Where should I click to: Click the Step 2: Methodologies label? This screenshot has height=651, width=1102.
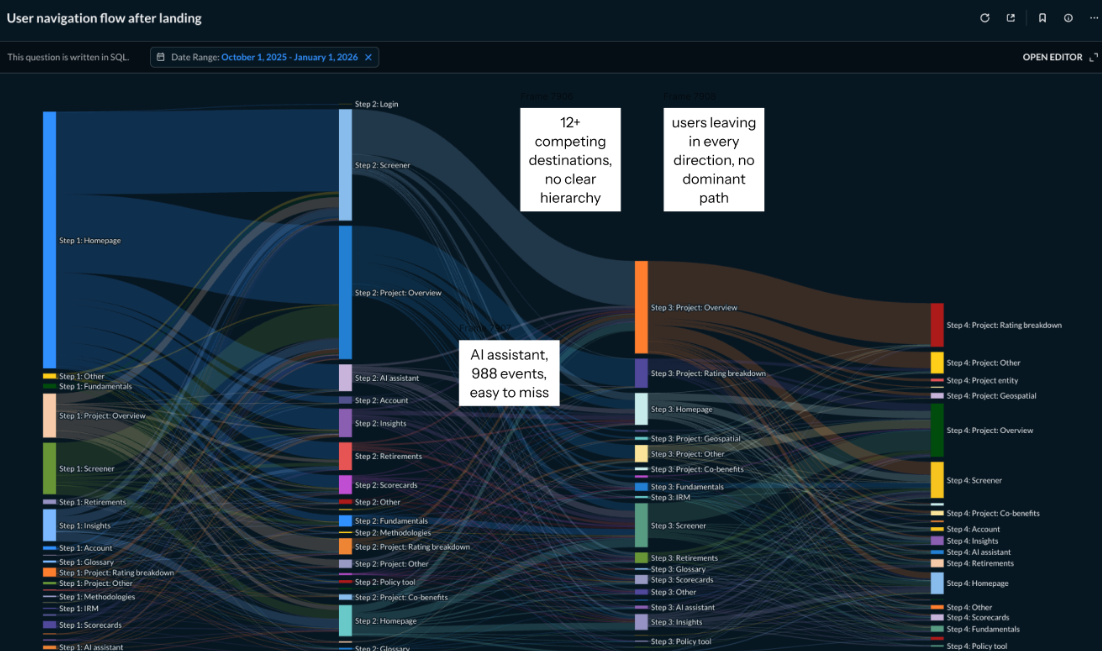coord(392,532)
